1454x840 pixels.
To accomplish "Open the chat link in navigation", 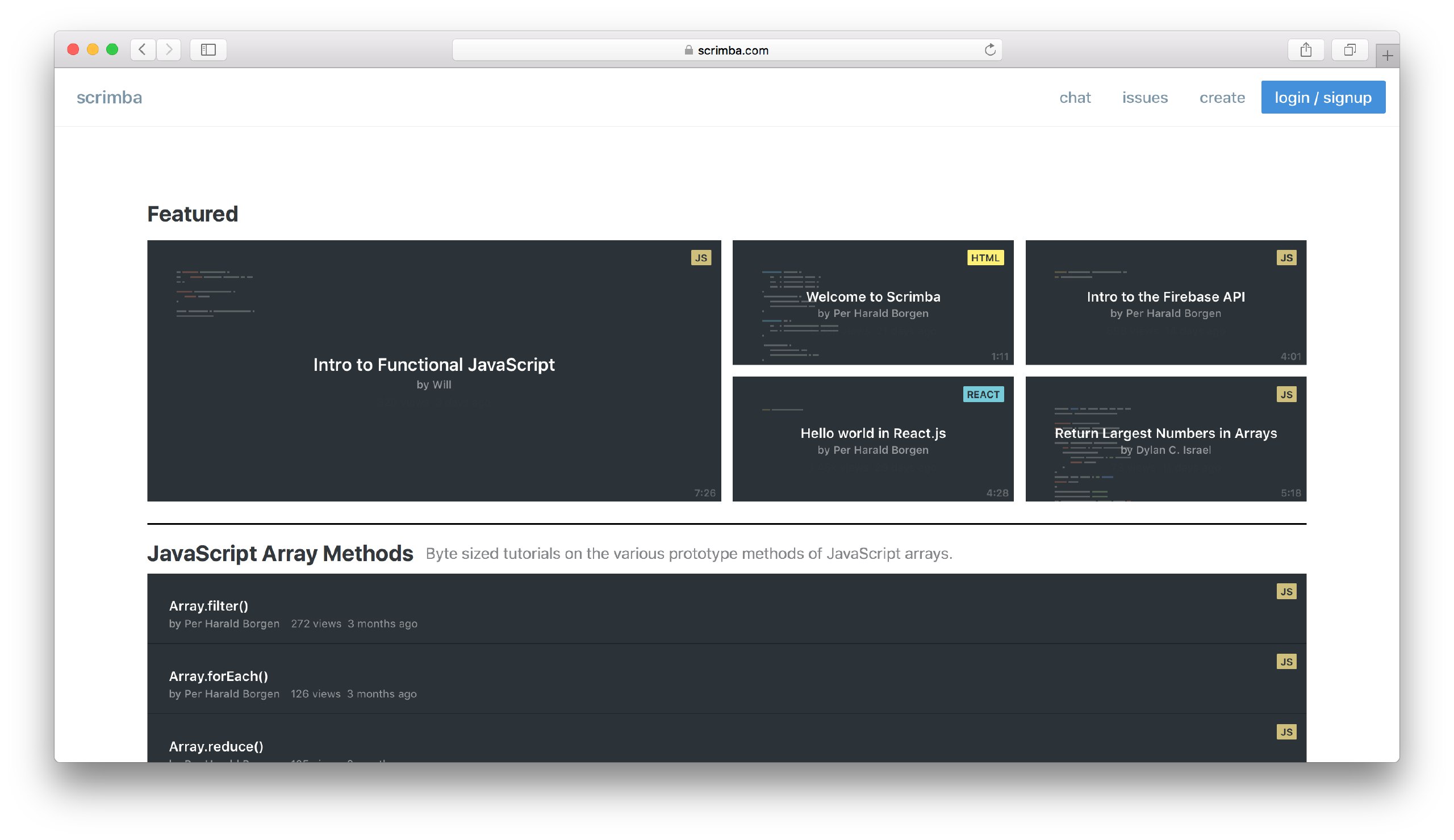I will coord(1075,97).
